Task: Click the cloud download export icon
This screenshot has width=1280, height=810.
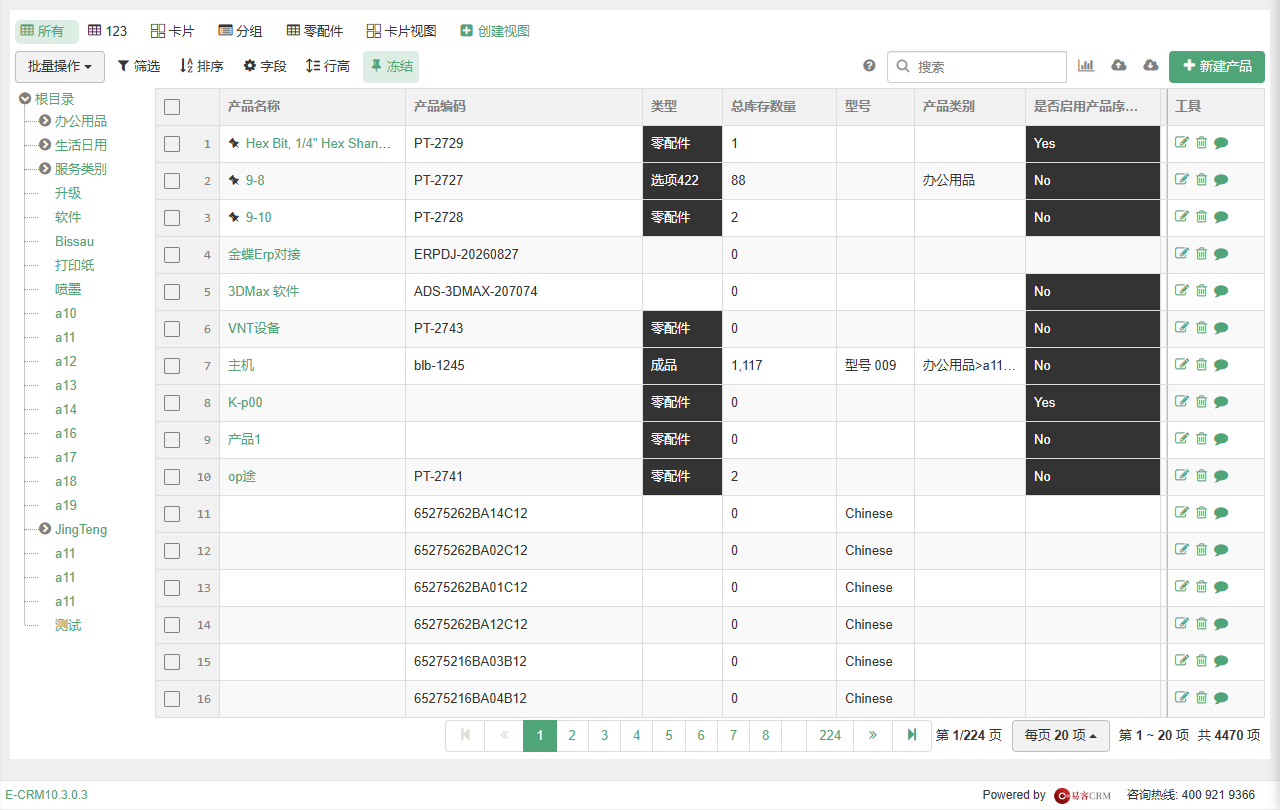Action: pyautogui.click(x=1151, y=66)
